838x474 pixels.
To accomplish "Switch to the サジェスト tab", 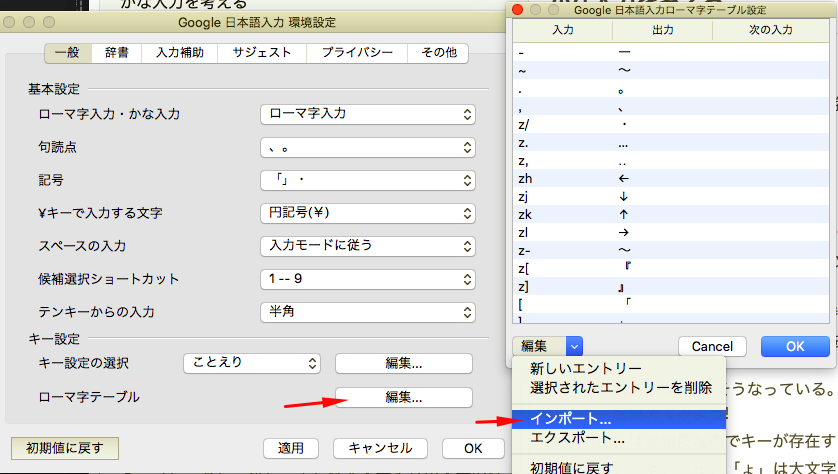I will coord(262,53).
